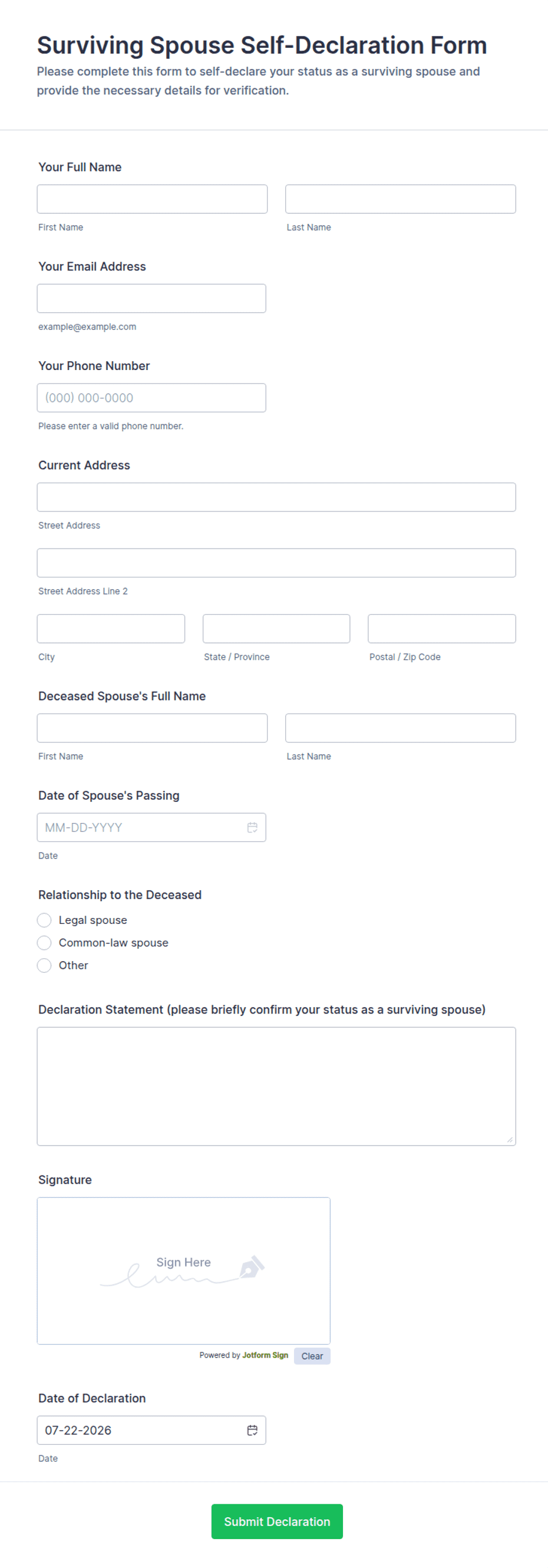Image resolution: width=548 pixels, height=1568 pixels.
Task: Click the Email Address input
Action: point(151,298)
